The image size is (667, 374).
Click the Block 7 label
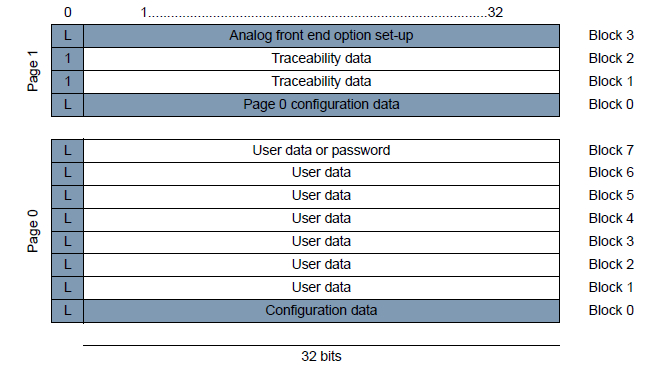[611, 150]
